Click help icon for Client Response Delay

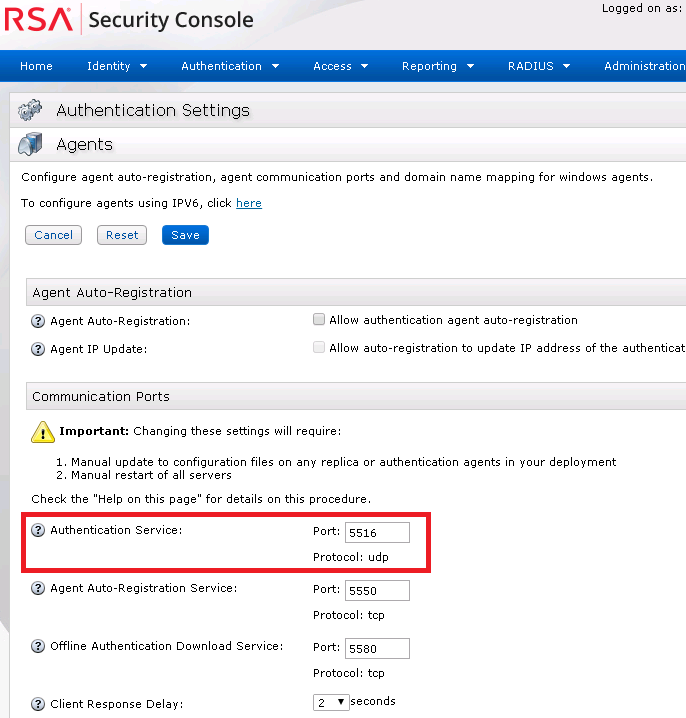click(39, 704)
